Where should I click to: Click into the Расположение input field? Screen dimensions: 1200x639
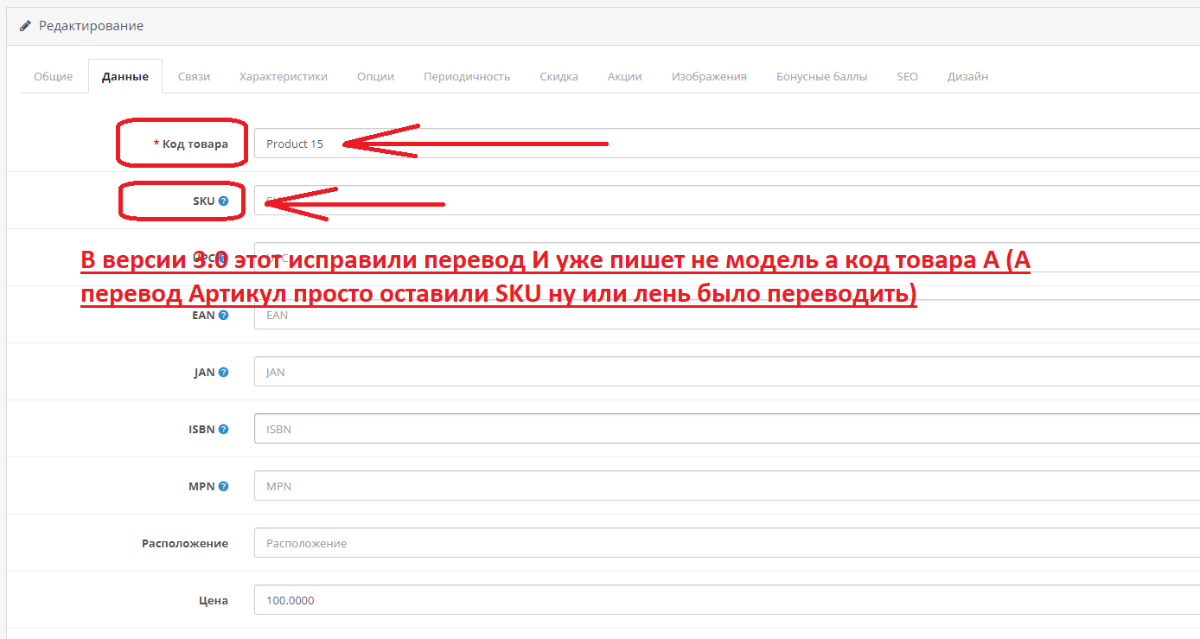[727, 543]
